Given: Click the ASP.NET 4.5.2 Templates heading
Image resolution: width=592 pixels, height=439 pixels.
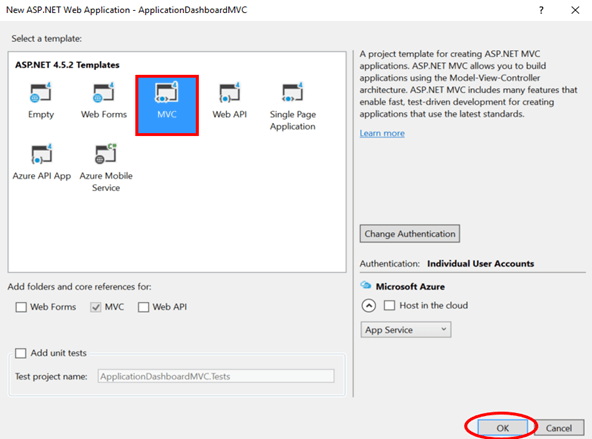Looking at the screenshot, I should pos(67,65).
